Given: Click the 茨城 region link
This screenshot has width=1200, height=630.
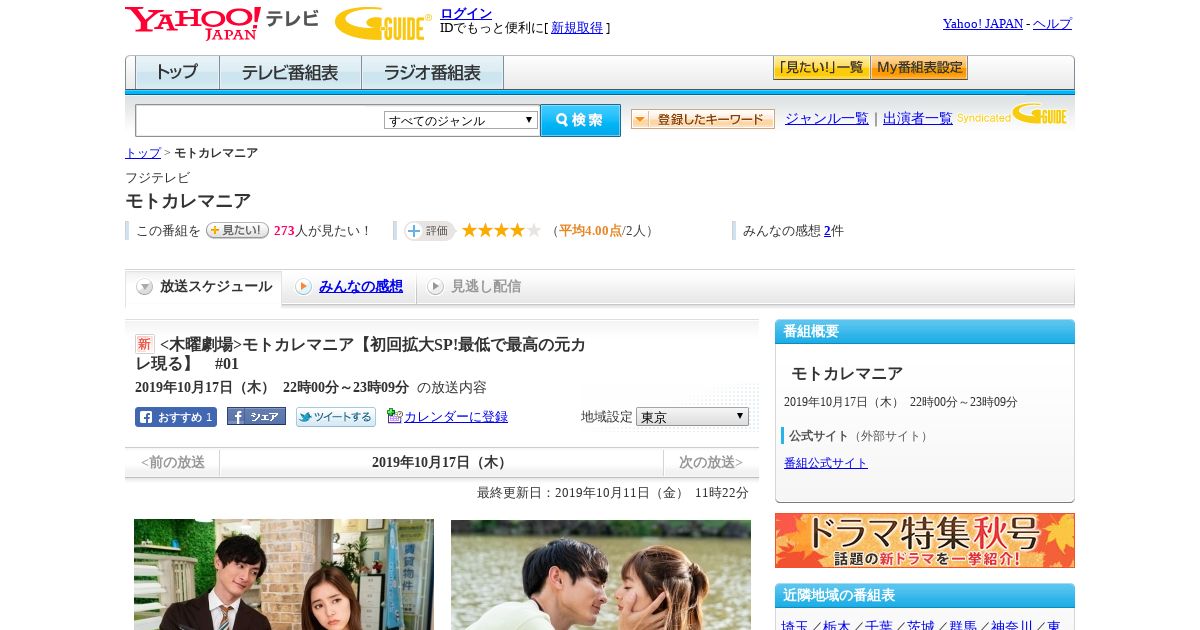Looking at the screenshot, I should click(921, 625).
